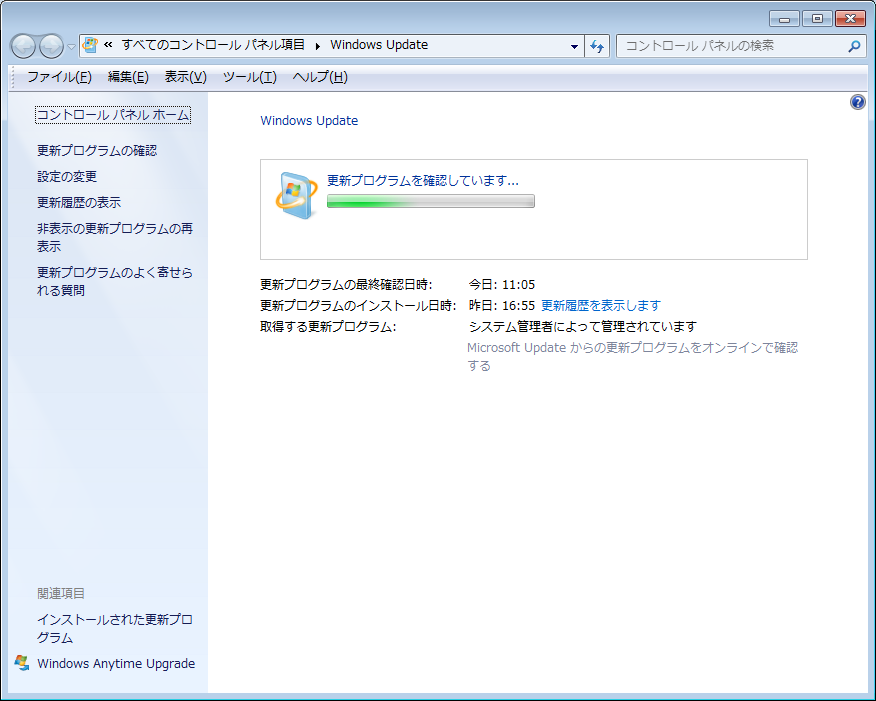Open the recent pages dropdown arrow
Image resolution: width=876 pixels, height=701 pixels.
[71, 47]
